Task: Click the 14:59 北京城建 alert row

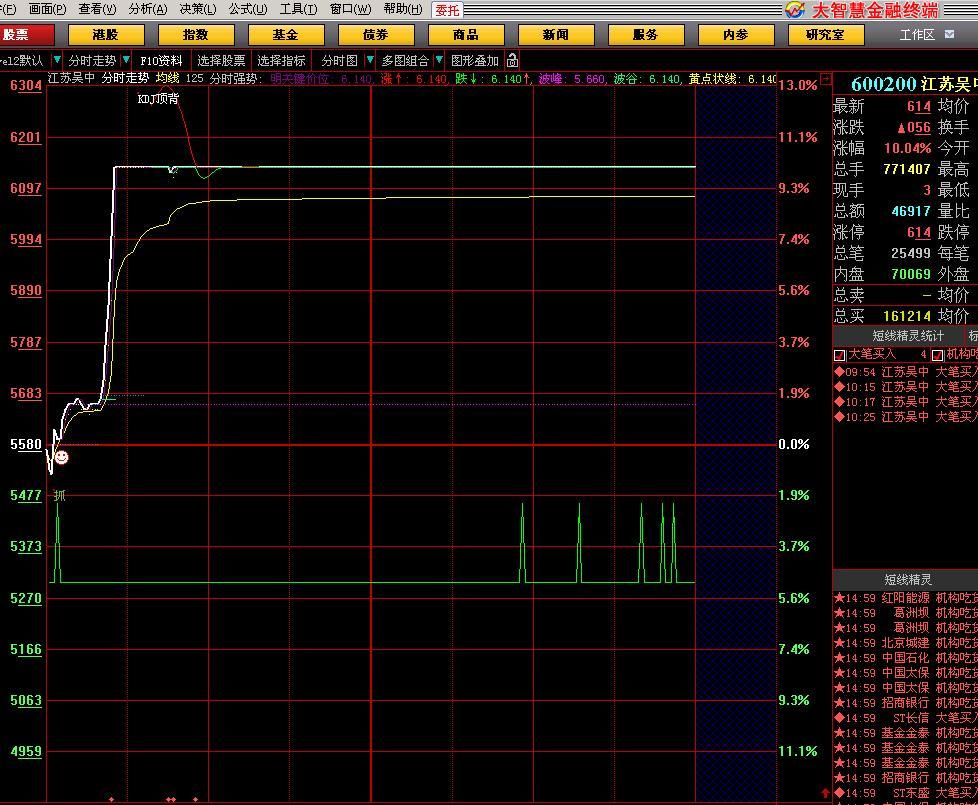Action: (x=906, y=643)
